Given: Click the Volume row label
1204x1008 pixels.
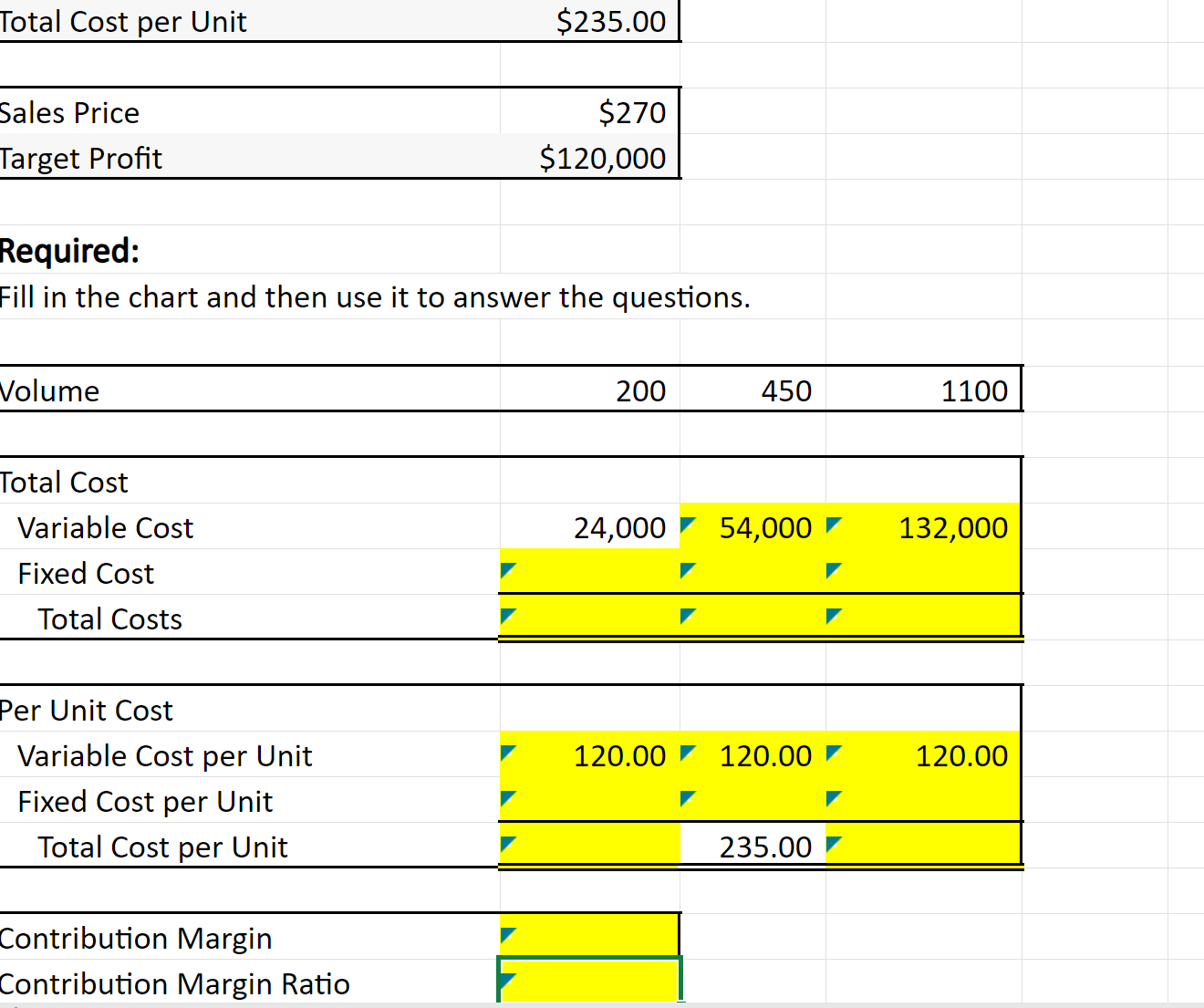Looking at the screenshot, I should click(250, 390).
